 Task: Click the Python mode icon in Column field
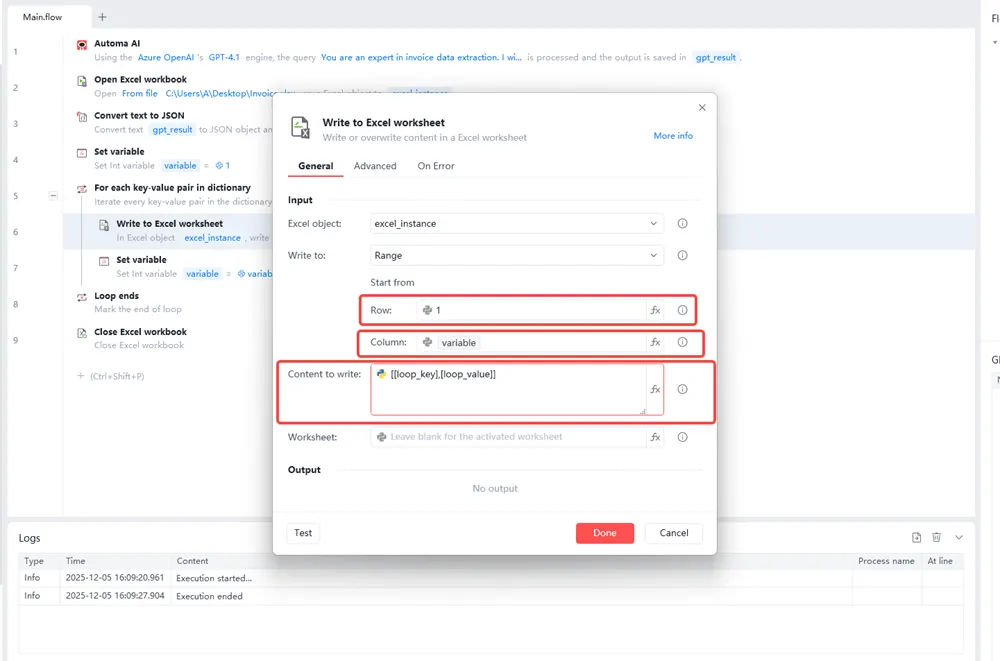click(x=427, y=342)
